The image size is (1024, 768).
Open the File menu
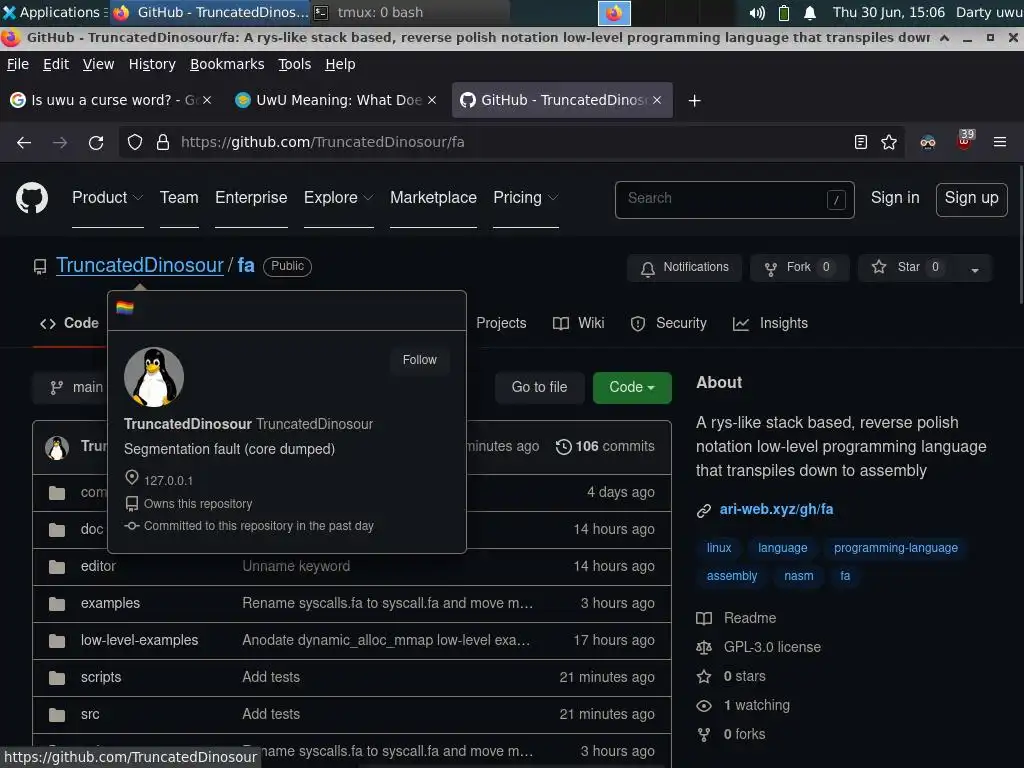(x=18, y=64)
